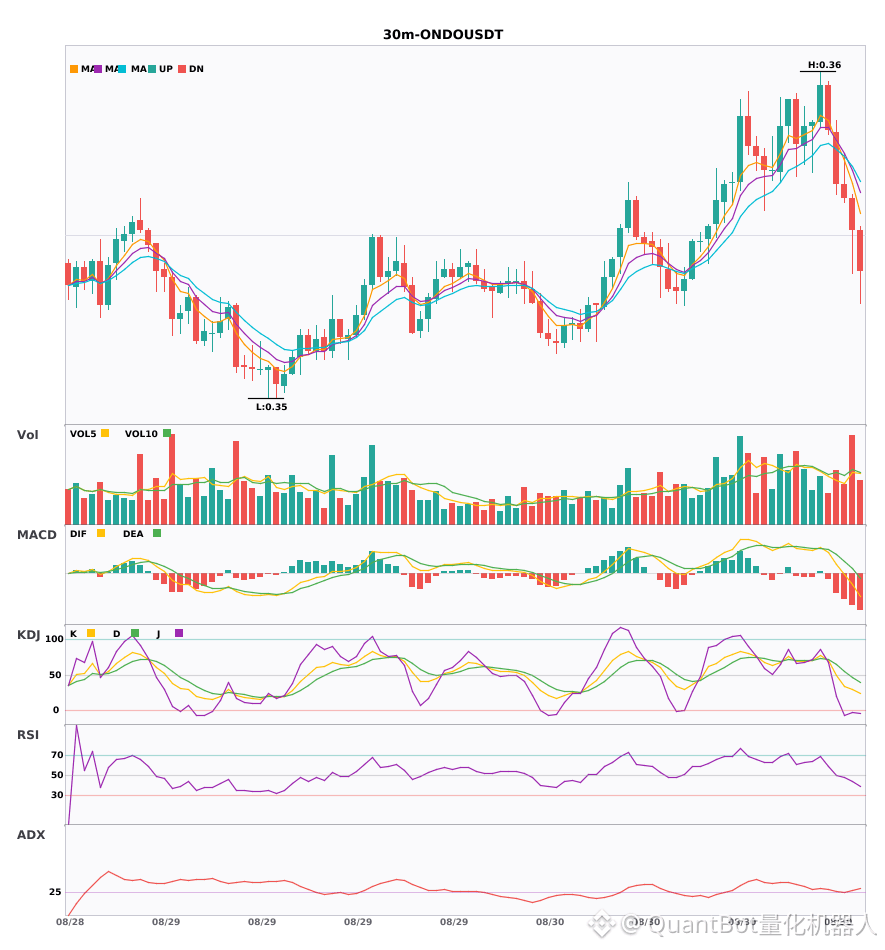Click the L:0.35 low price label
Viewport: 885px width, 950px height.
tap(271, 407)
